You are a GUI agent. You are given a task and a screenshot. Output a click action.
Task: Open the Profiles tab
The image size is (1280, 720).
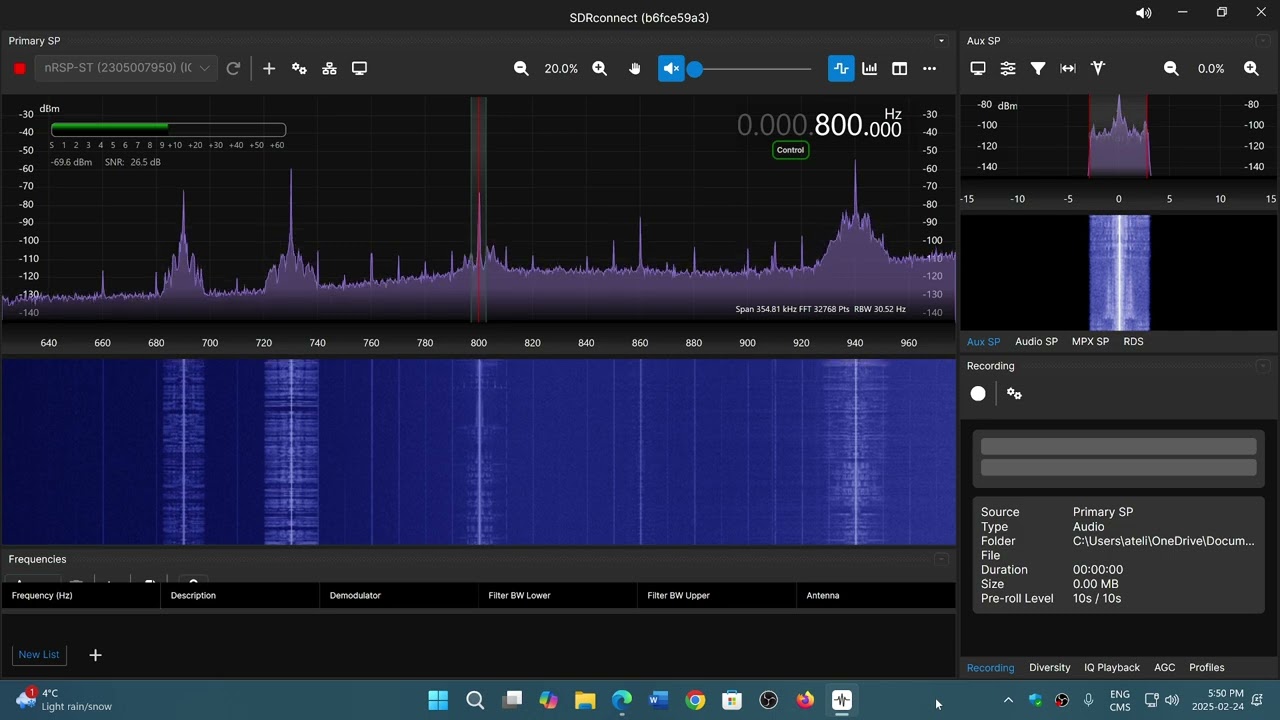(x=1207, y=667)
